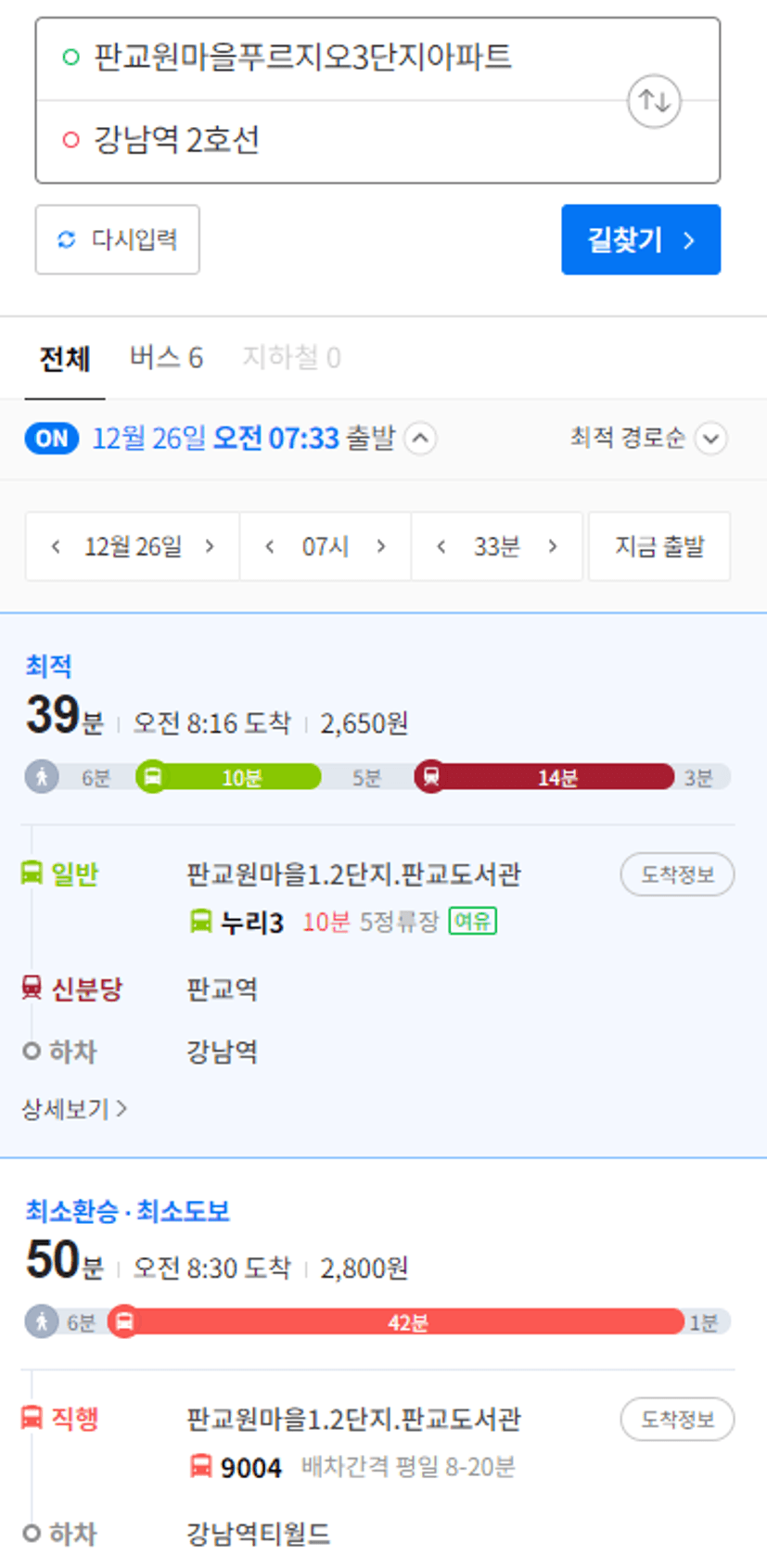Open 상세보기 for the optimal route
The image size is (767, 1568).
(x=74, y=1108)
